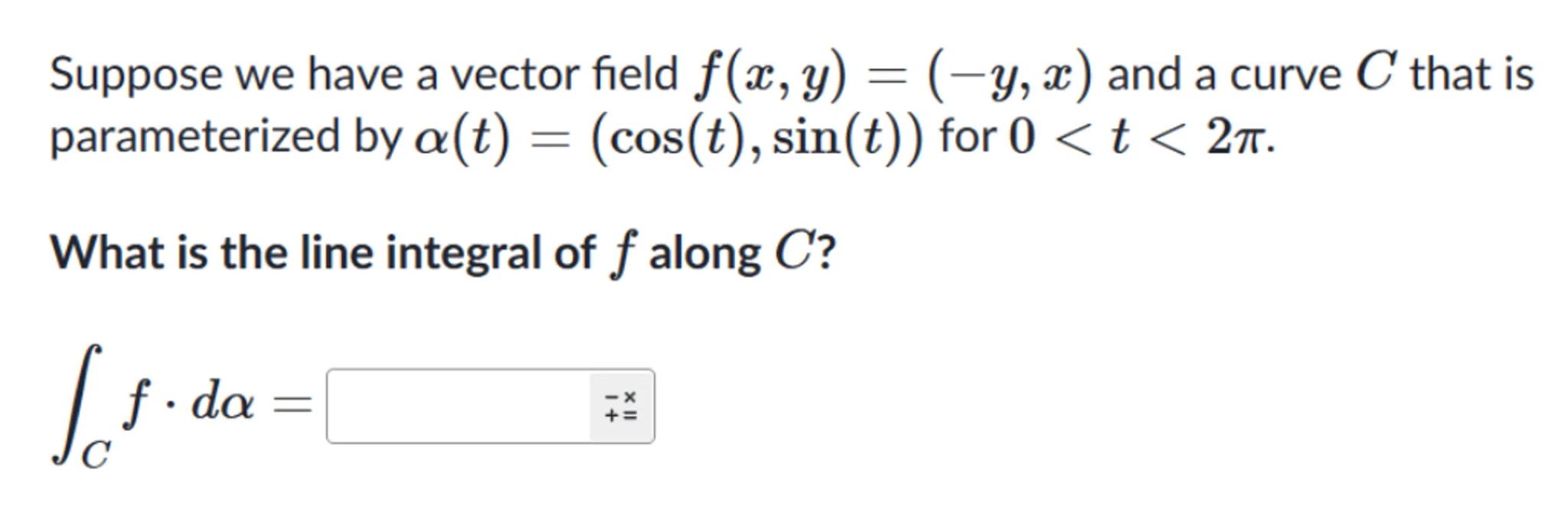The image size is (1568, 526).
Task: Click the words "and a curve"
Action: coord(1223,75)
